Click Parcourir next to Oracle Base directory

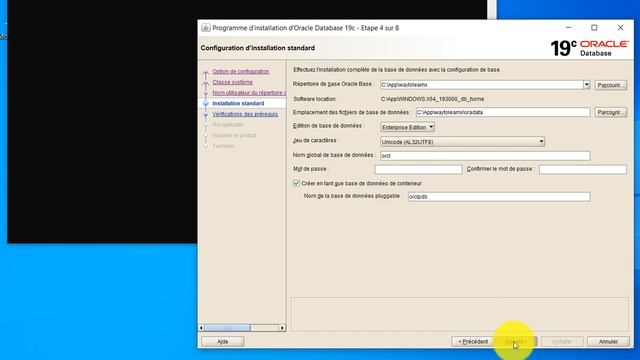pos(611,85)
